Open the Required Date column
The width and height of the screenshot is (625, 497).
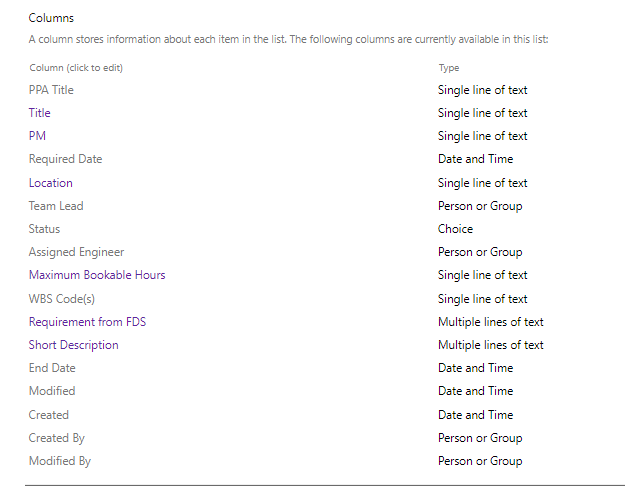pyautogui.click(x=65, y=159)
